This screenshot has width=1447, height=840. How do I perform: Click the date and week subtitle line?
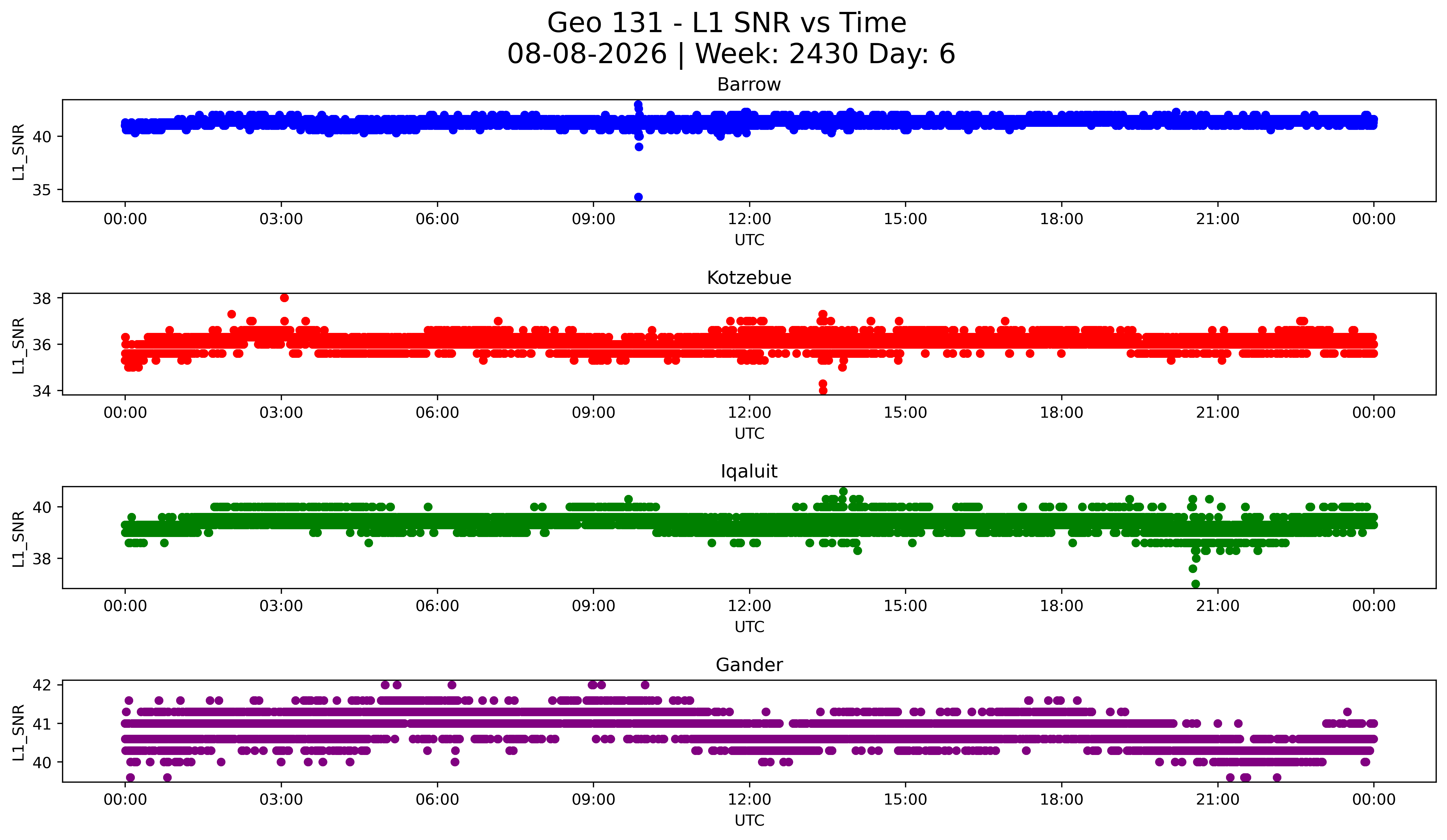[x=731, y=54]
